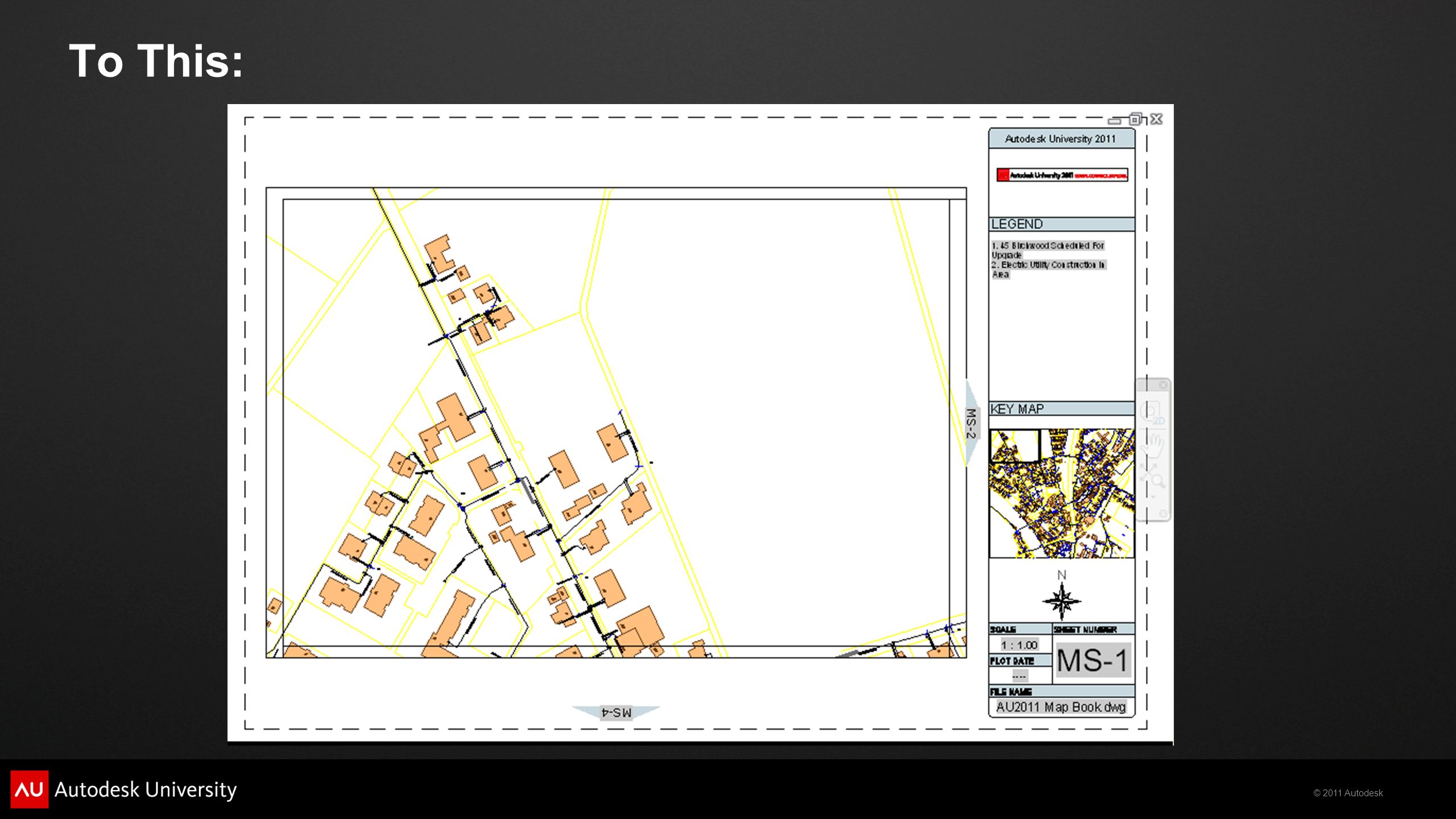Select the LEGEND heading

(x=1017, y=224)
